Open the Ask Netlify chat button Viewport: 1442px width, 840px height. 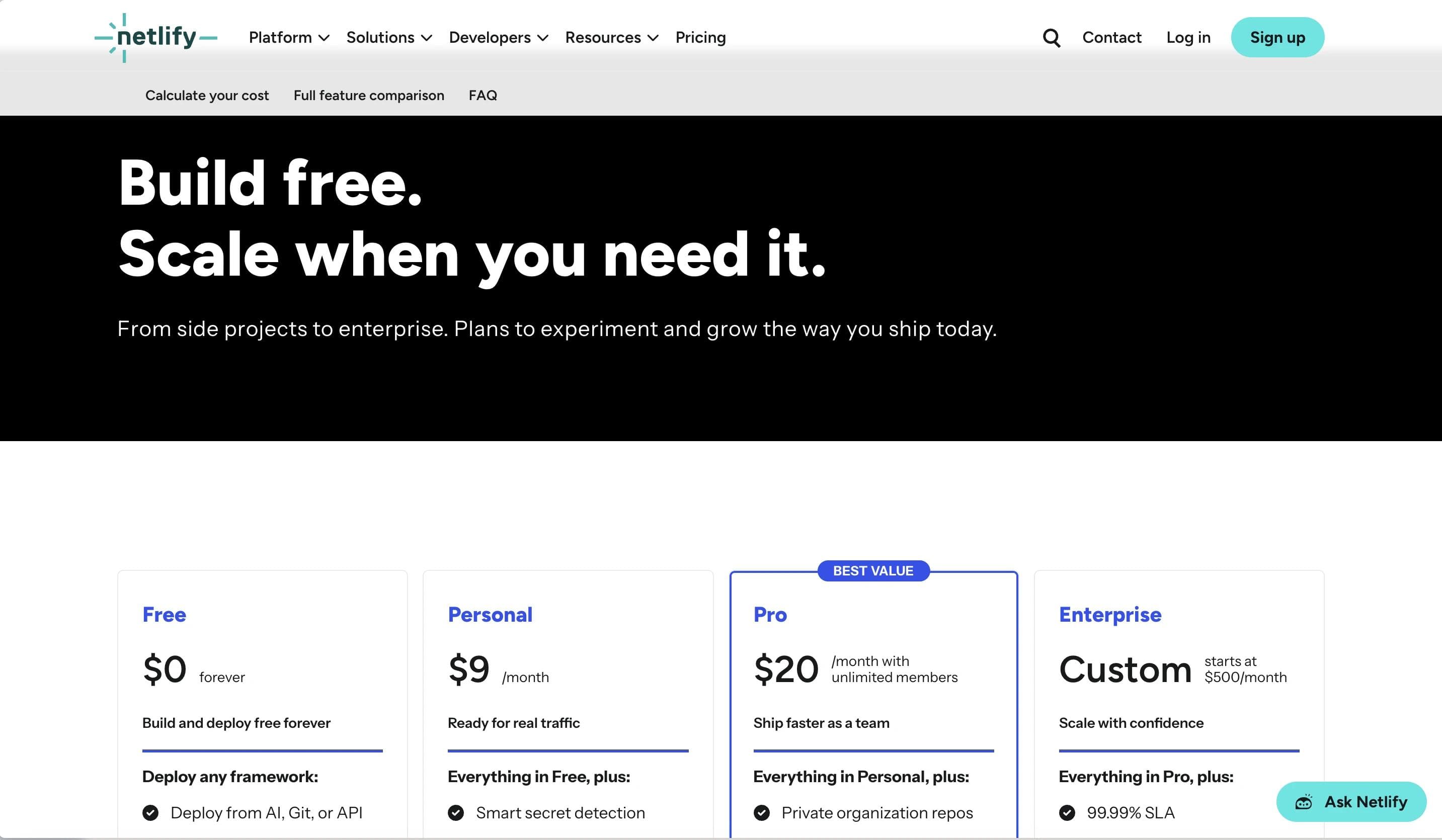click(x=1351, y=802)
